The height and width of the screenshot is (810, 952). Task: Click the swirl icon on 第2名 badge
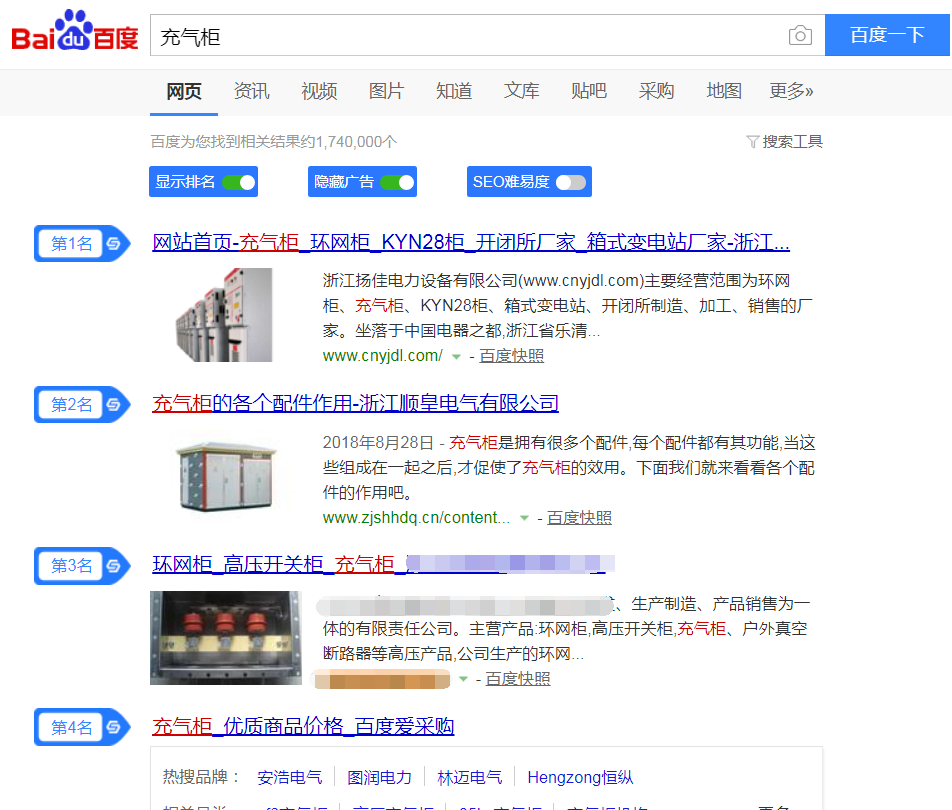point(114,404)
